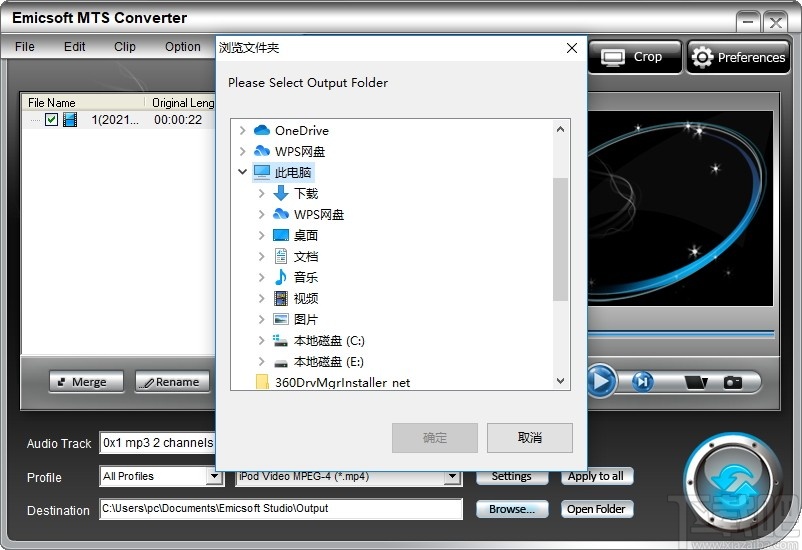Click the 00:00:22 length cell
The height and width of the screenshot is (550, 802).
tap(178, 120)
